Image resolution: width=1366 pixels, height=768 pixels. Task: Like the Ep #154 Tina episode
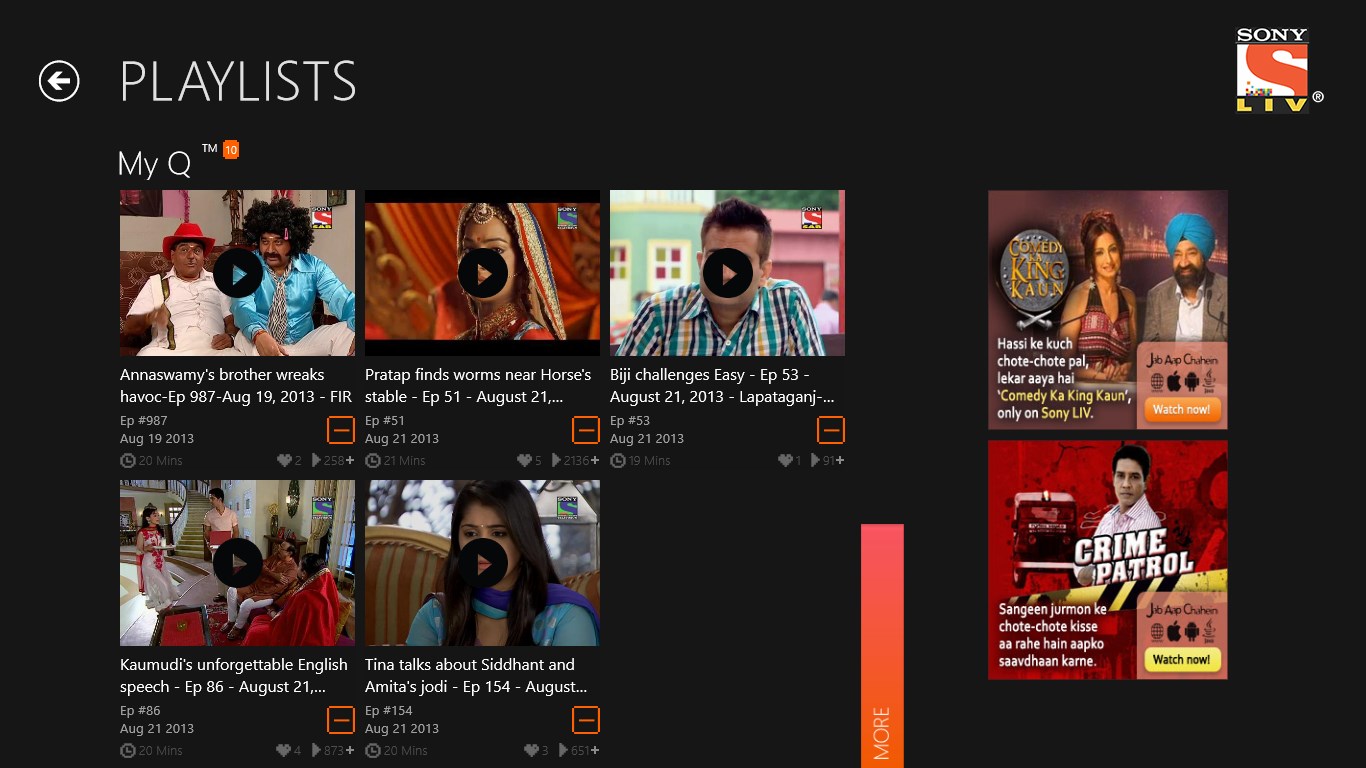click(x=531, y=750)
